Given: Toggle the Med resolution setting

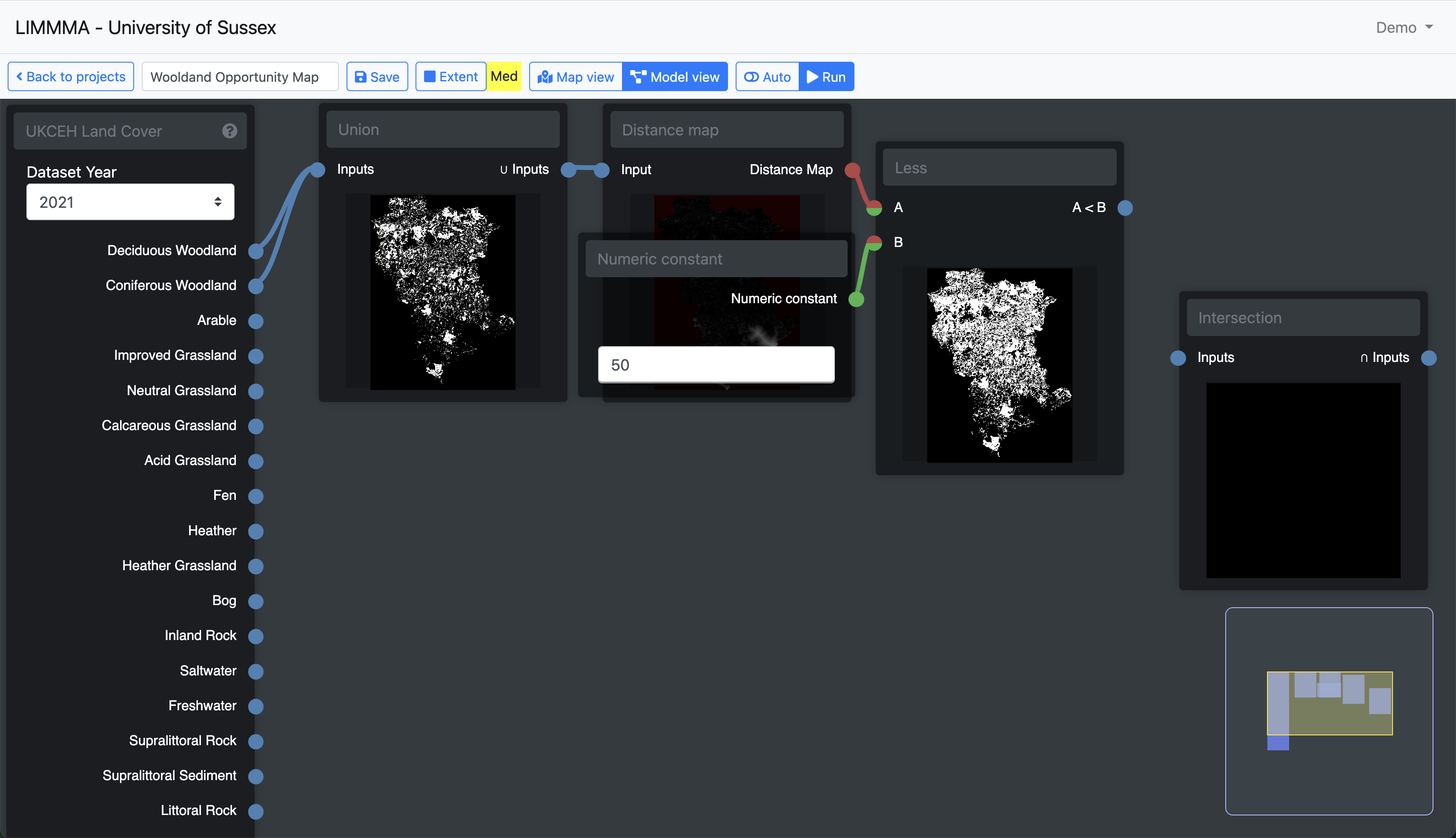Looking at the screenshot, I should click(x=504, y=77).
